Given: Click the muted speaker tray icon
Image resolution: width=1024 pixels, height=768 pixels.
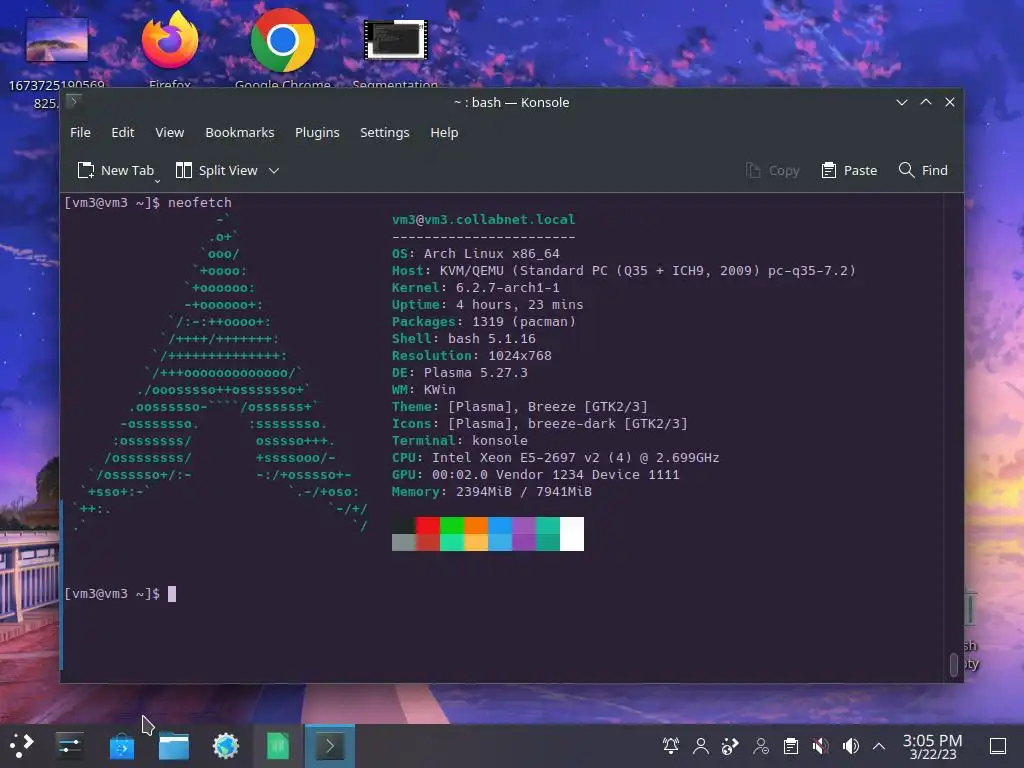Looking at the screenshot, I should (x=821, y=746).
